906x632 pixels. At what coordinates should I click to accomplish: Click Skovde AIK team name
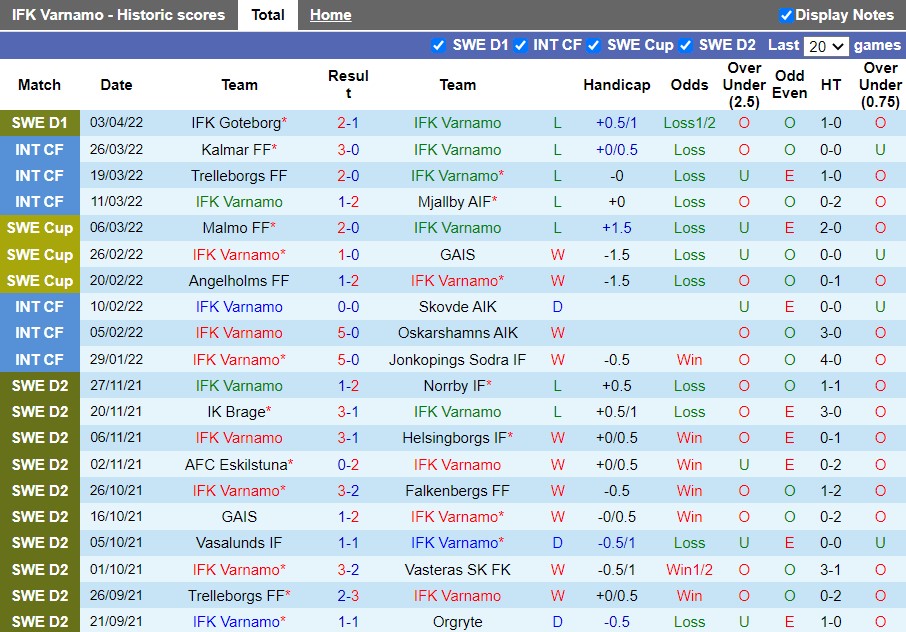pos(457,307)
